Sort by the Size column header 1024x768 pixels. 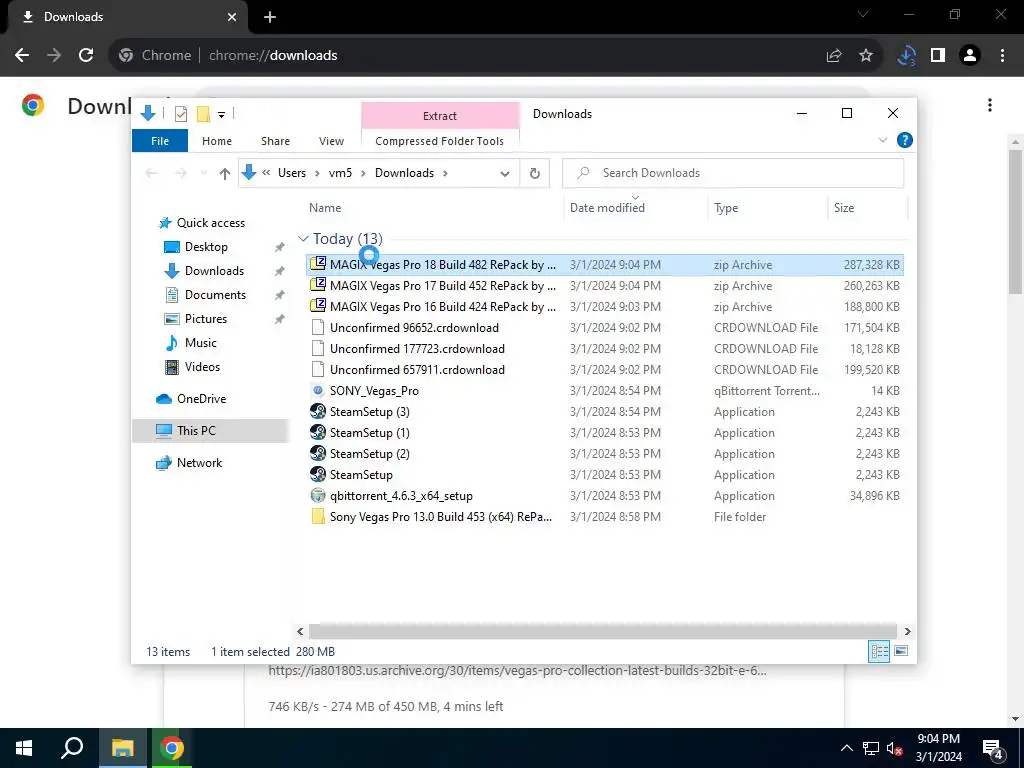click(x=844, y=208)
